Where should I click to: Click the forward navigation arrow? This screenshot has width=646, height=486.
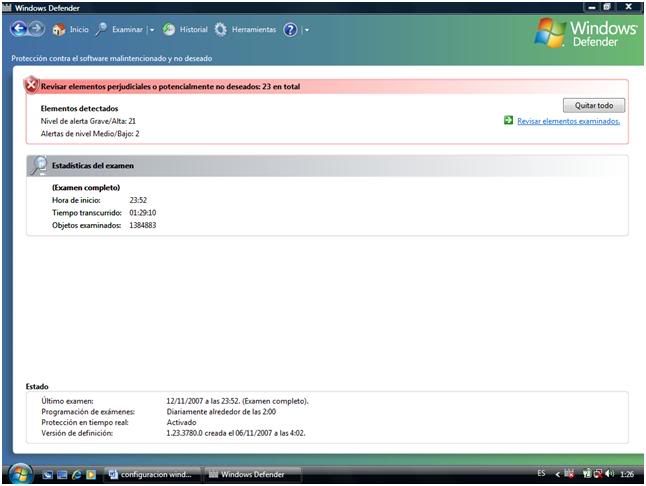[x=36, y=29]
